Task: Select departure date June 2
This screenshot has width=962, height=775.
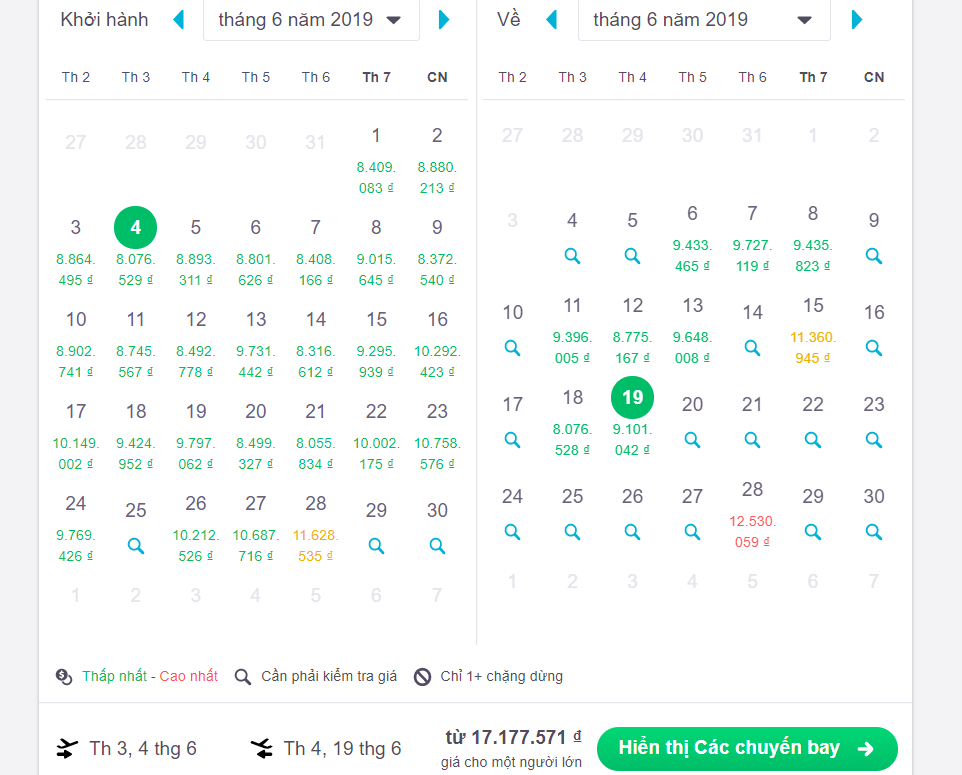Action: coord(437,160)
